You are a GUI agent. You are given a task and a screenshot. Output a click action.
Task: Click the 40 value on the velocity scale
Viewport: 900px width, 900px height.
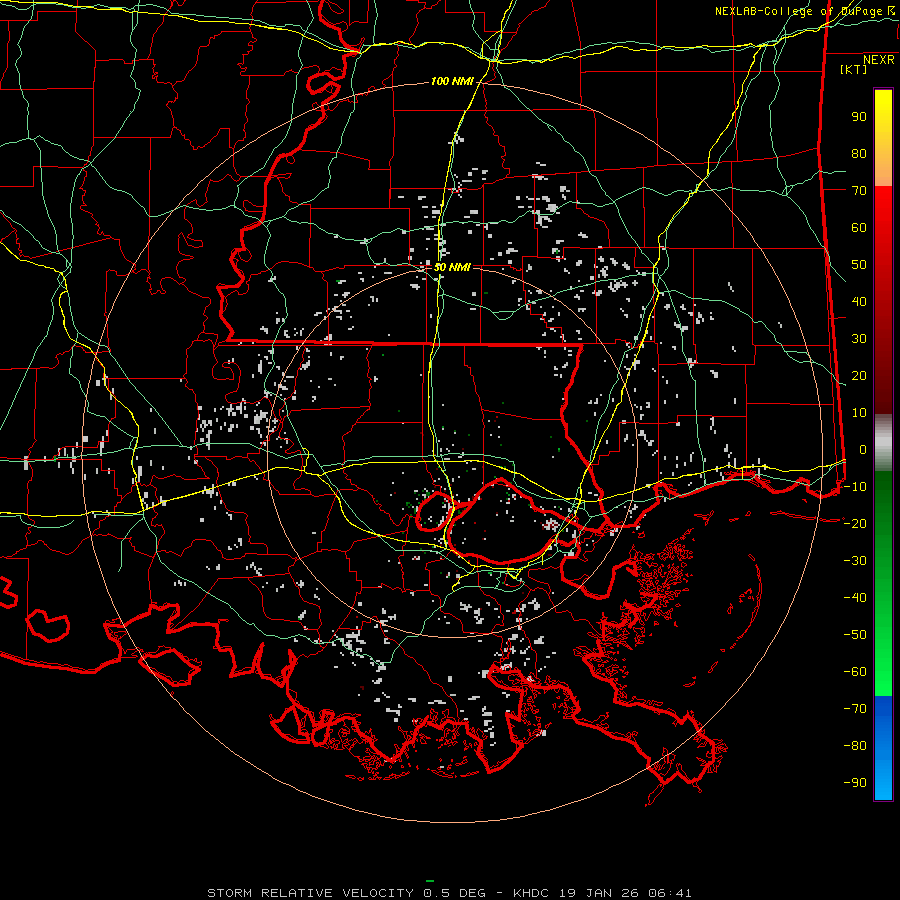tap(859, 301)
